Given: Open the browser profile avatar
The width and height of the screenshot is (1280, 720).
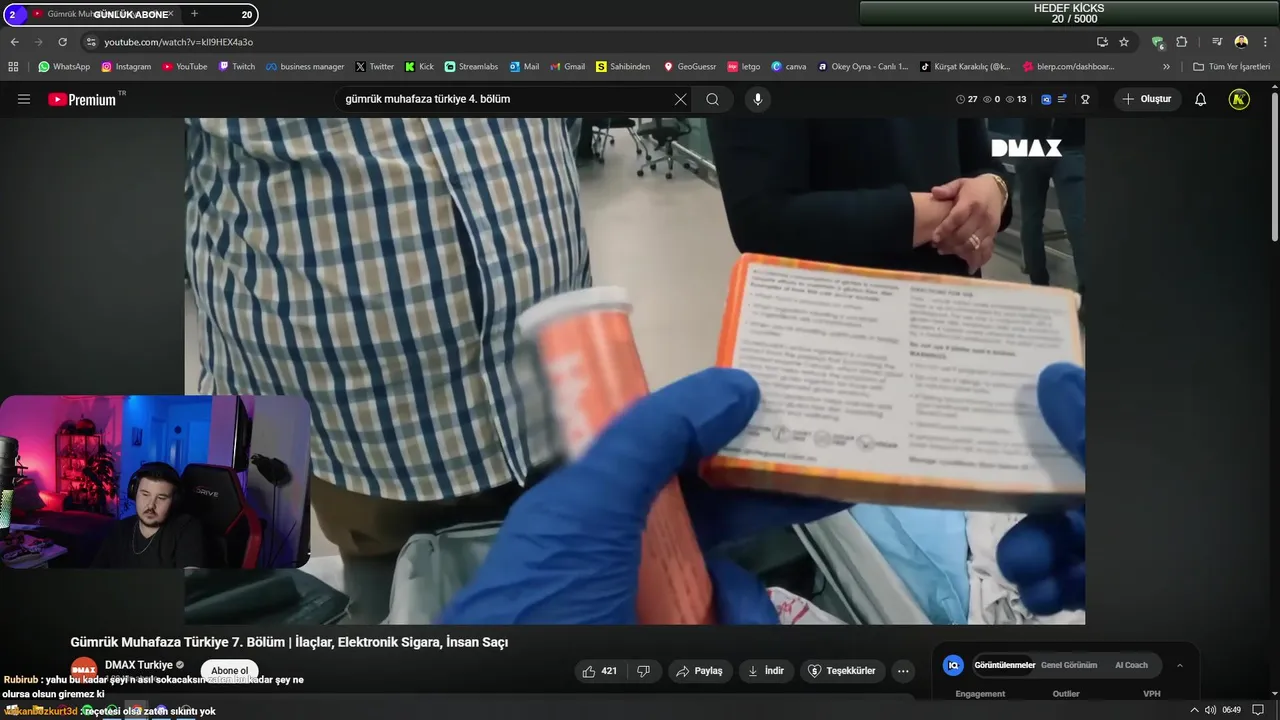Looking at the screenshot, I should tap(1241, 42).
